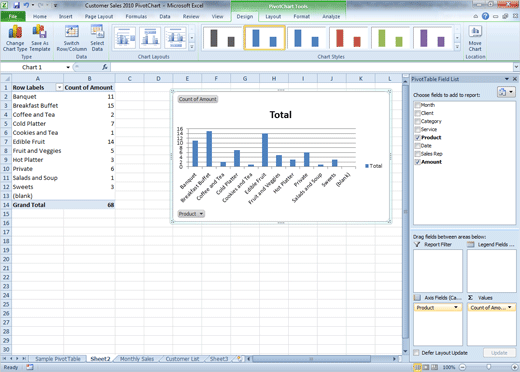
Task: Select the red chart style
Action: click(348, 38)
